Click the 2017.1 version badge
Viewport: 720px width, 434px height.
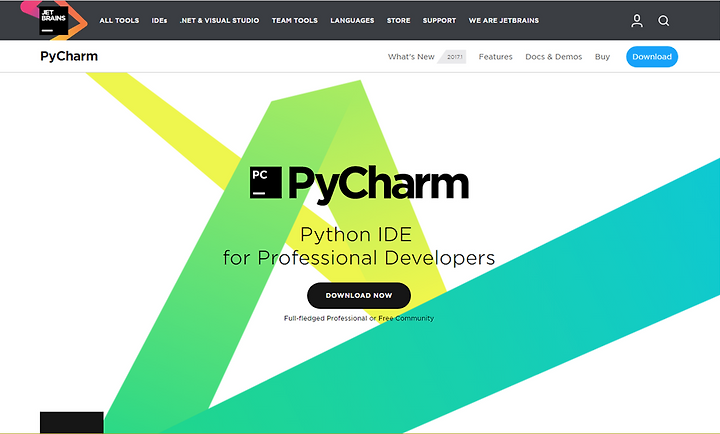coord(452,56)
